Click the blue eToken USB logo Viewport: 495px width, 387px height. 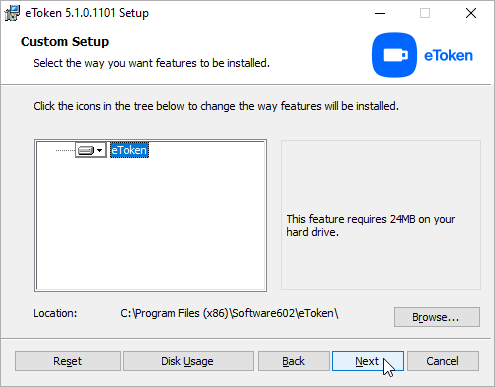click(394, 55)
